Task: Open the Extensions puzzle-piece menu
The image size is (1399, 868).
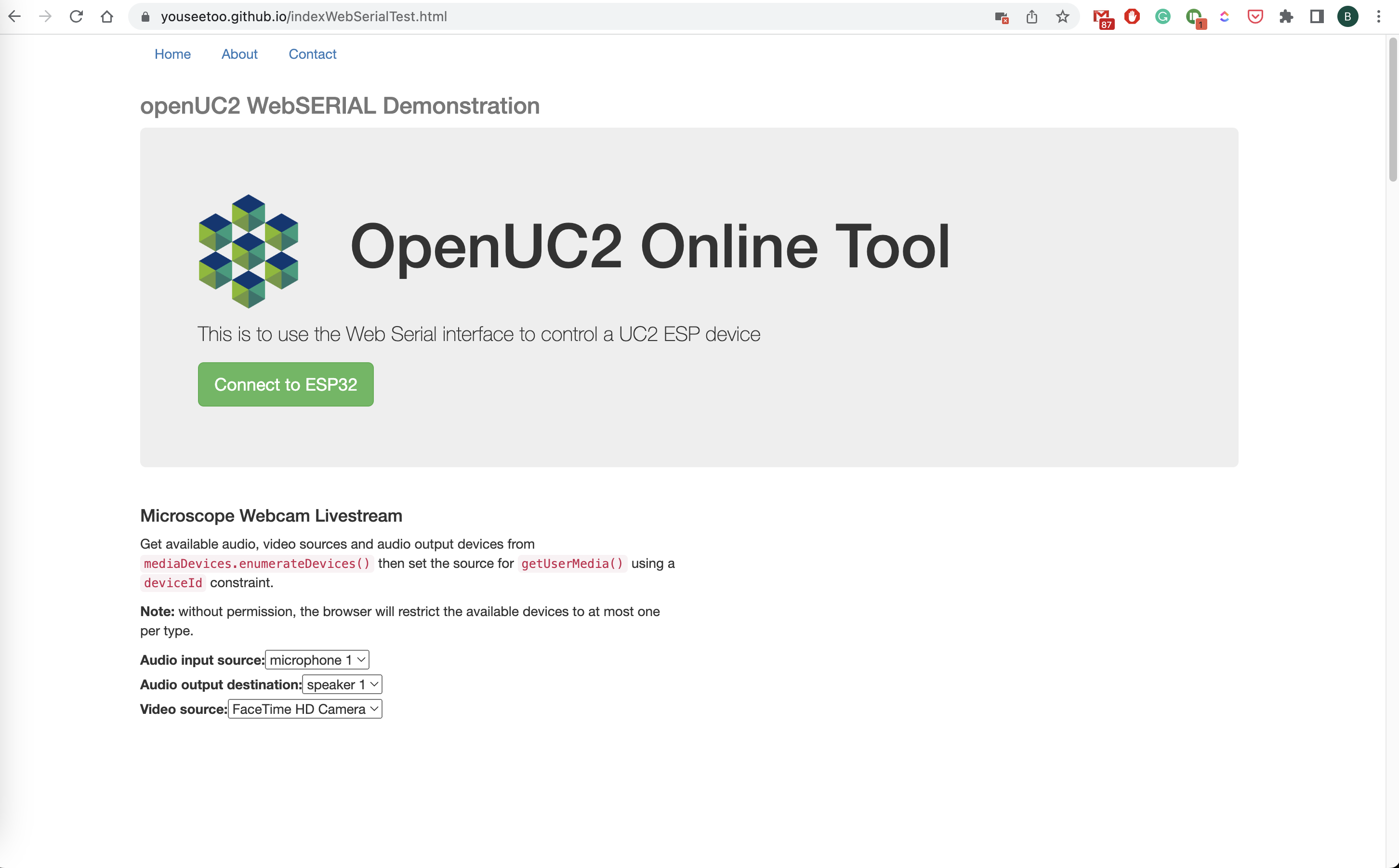Action: point(1286,17)
